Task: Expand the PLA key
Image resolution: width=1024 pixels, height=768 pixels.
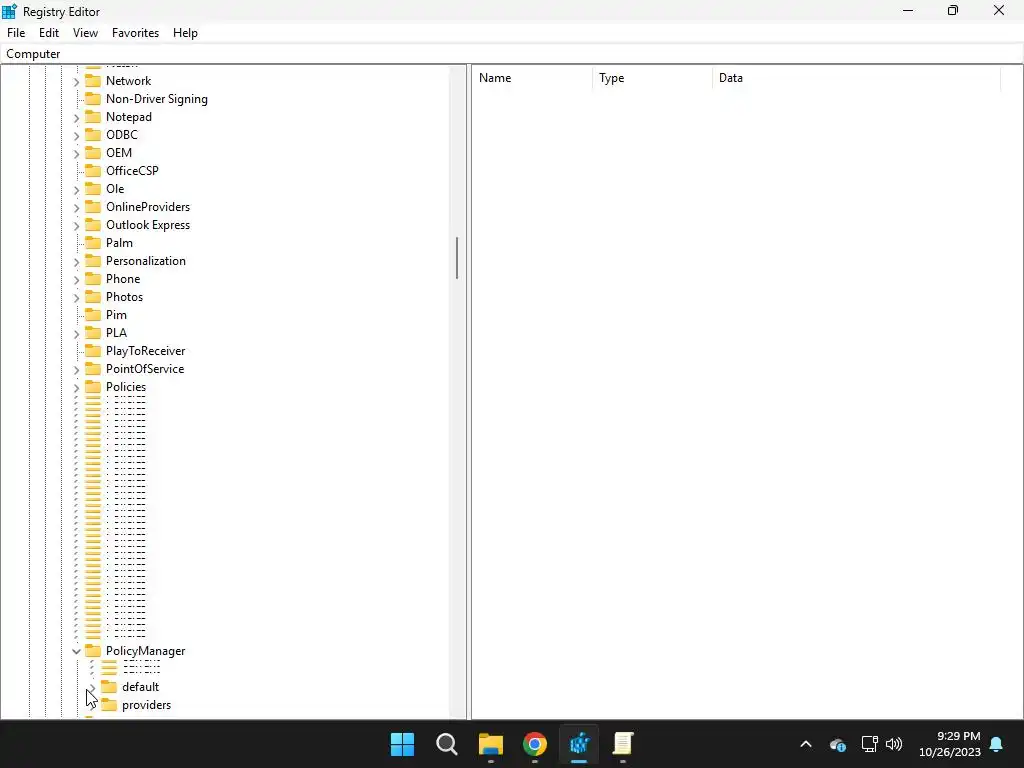Action: click(x=76, y=333)
